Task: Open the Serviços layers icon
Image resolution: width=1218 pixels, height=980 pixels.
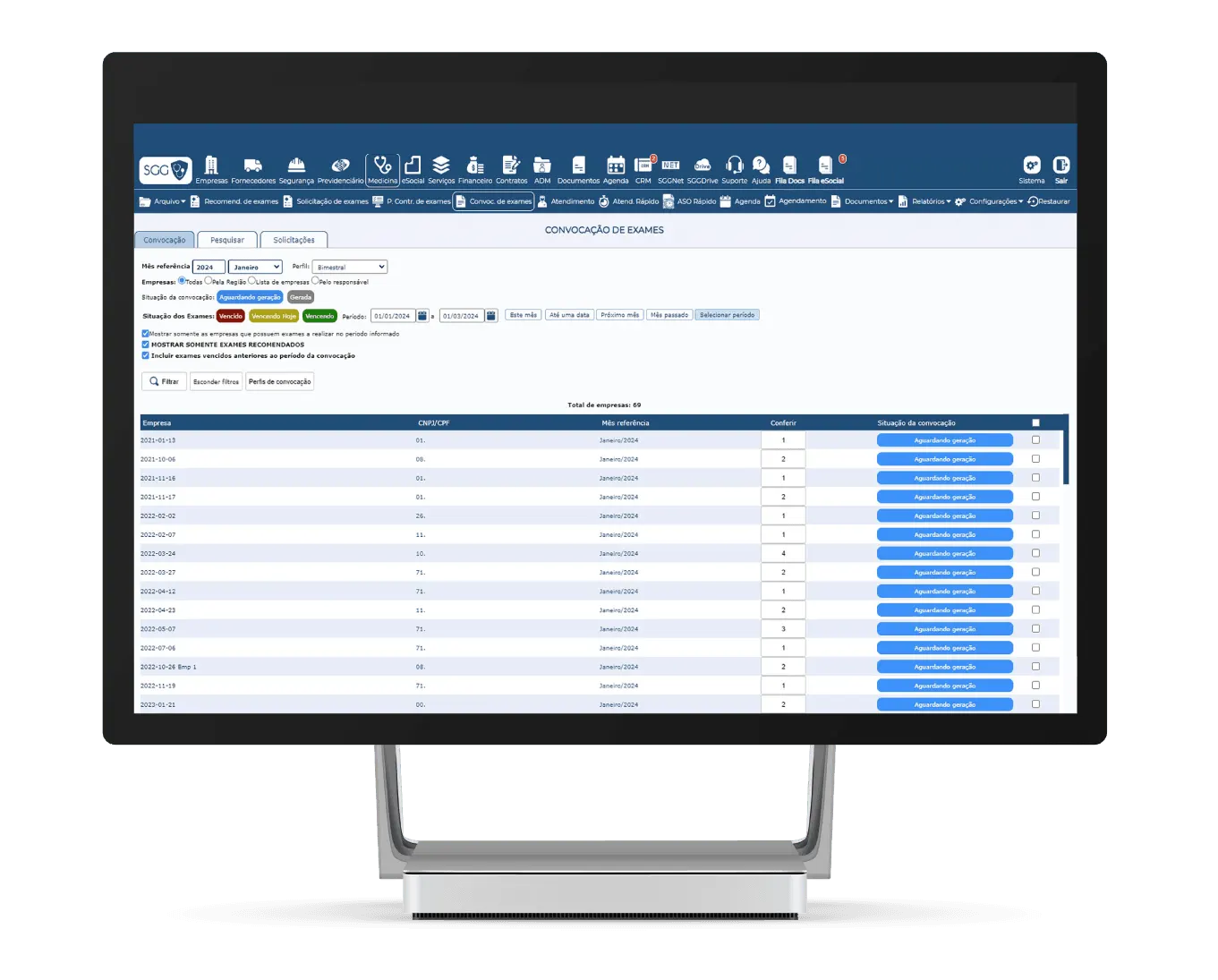Action: 441,169
